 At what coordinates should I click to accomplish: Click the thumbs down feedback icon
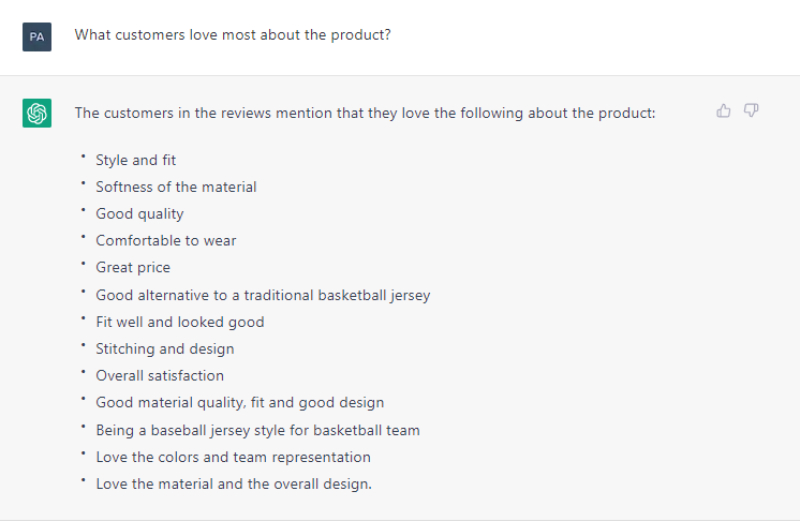[x=751, y=111]
